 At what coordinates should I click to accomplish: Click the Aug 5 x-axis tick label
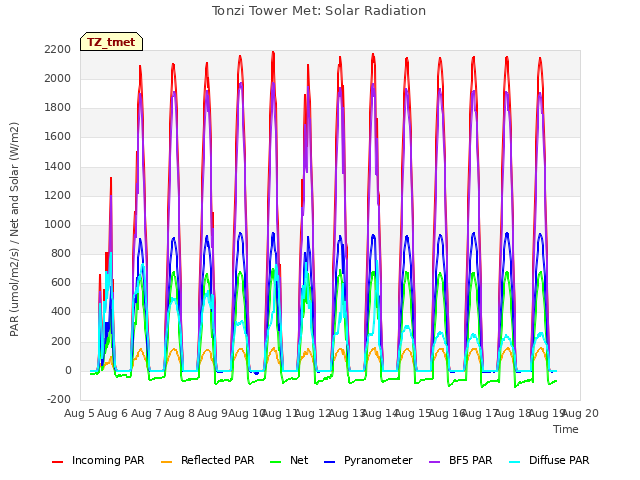coord(79,413)
